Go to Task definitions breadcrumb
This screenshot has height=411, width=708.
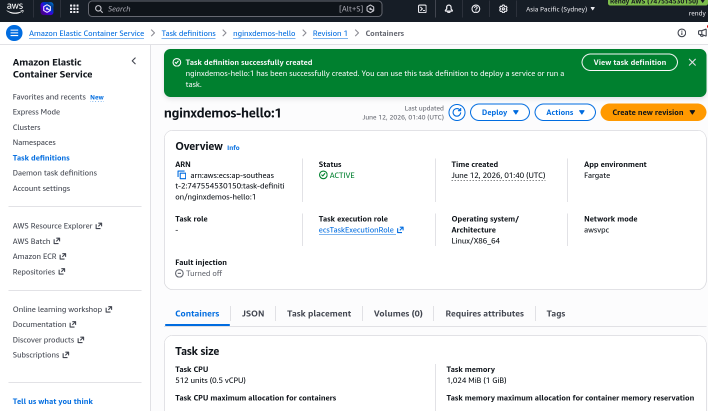[x=188, y=33]
